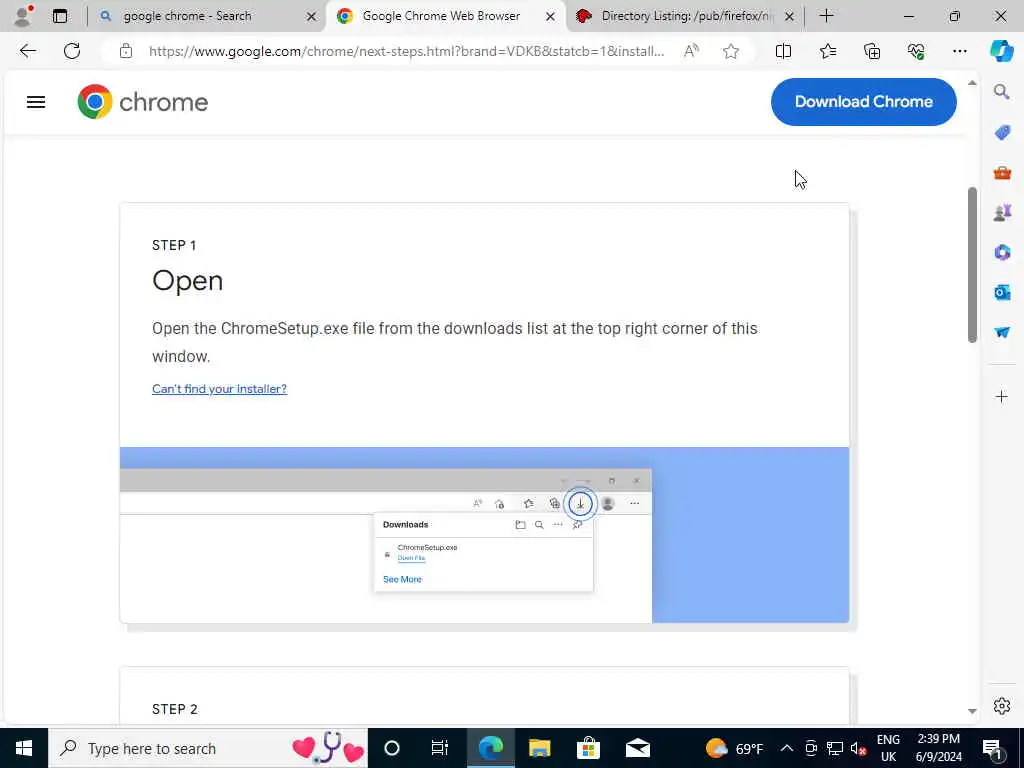The height and width of the screenshot is (768, 1024).
Task: Open the Can't find your installer? link
Action: pos(219,389)
